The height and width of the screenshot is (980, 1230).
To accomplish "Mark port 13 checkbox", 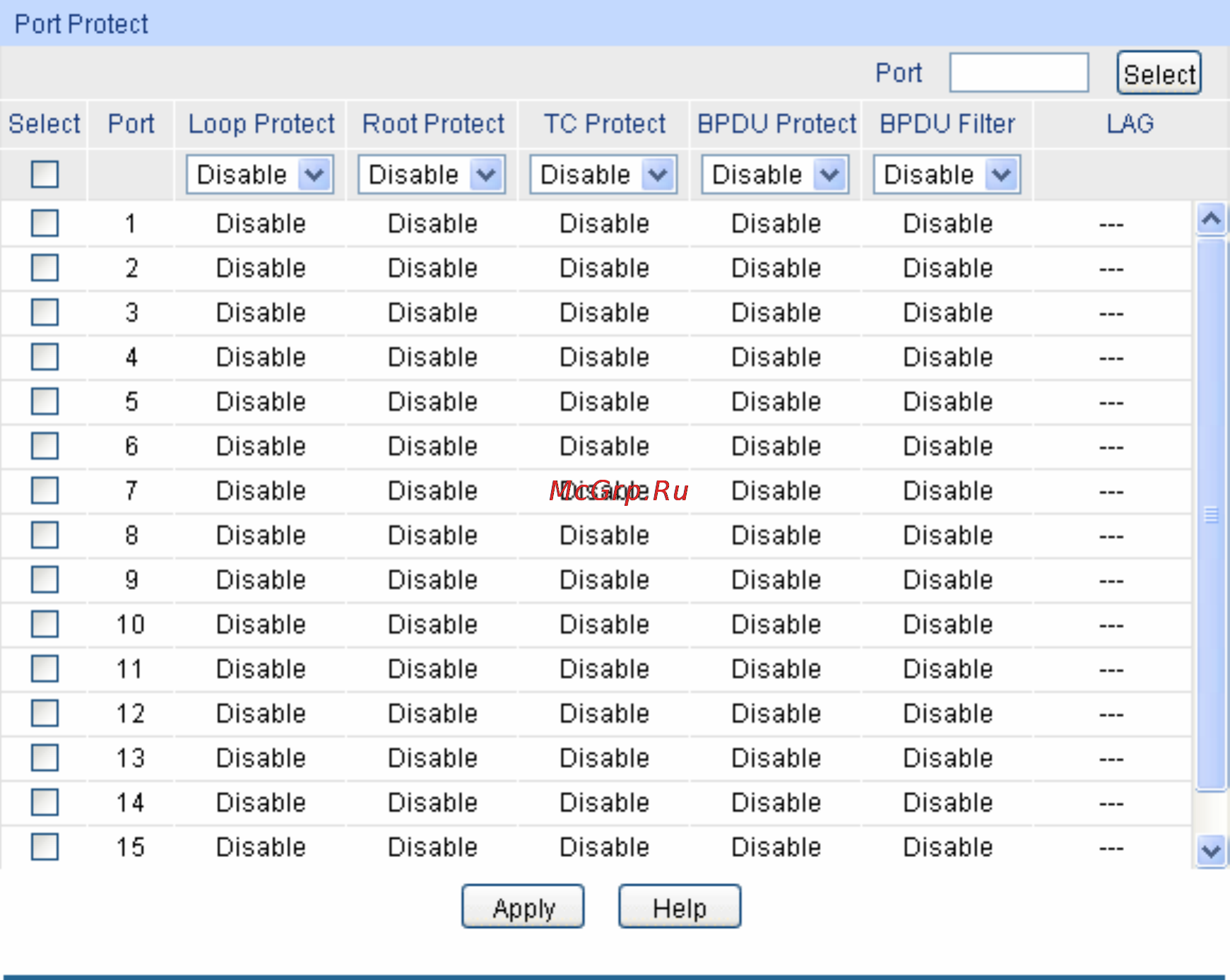I will click(45, 757).
